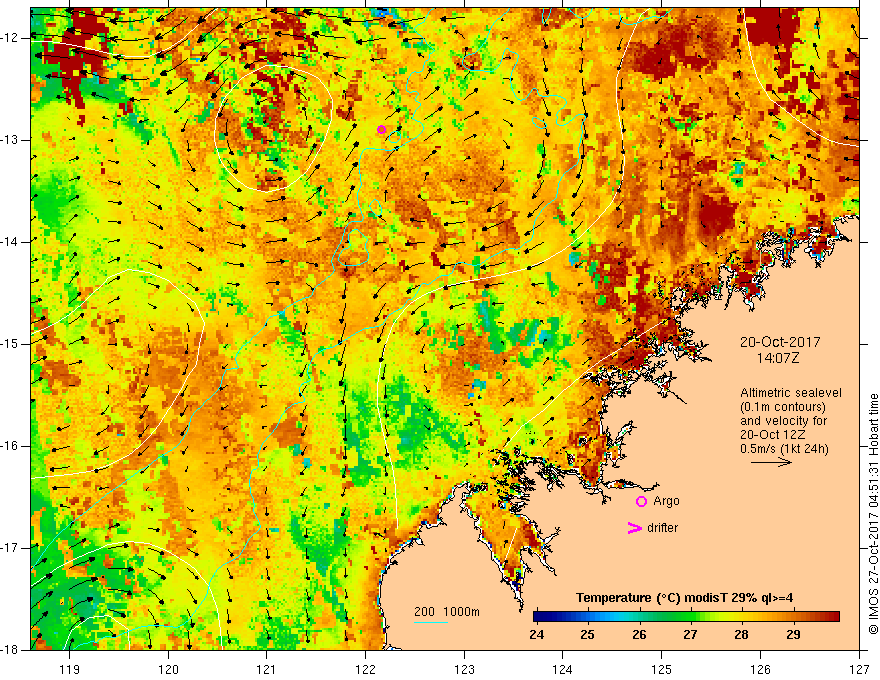Click the 28 value on the temperature scale
This screenshot has width=880, height=680.
(x=741, y=635)
